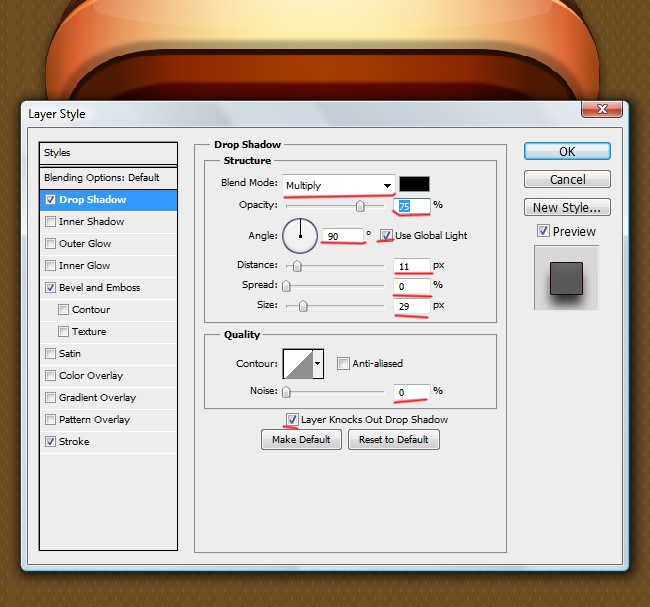
Task: Click the angle dial control
Action: click(299, 236)
